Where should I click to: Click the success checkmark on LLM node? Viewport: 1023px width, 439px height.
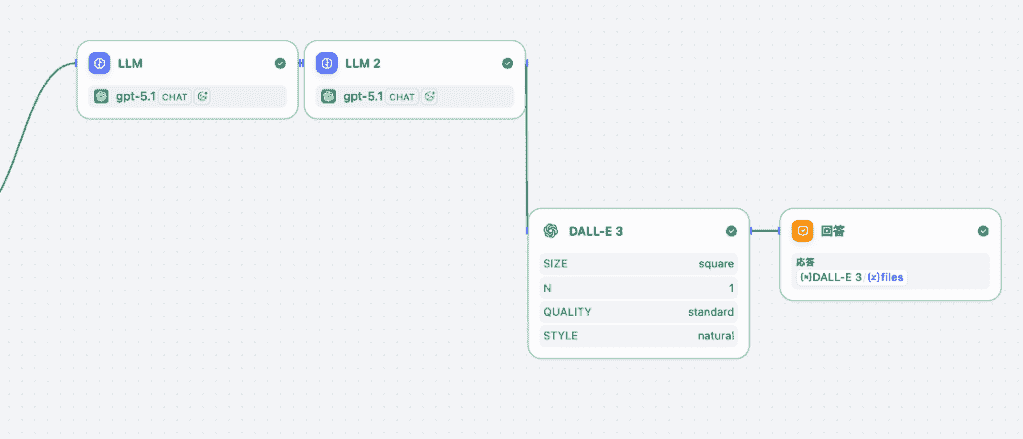point(280,63)
